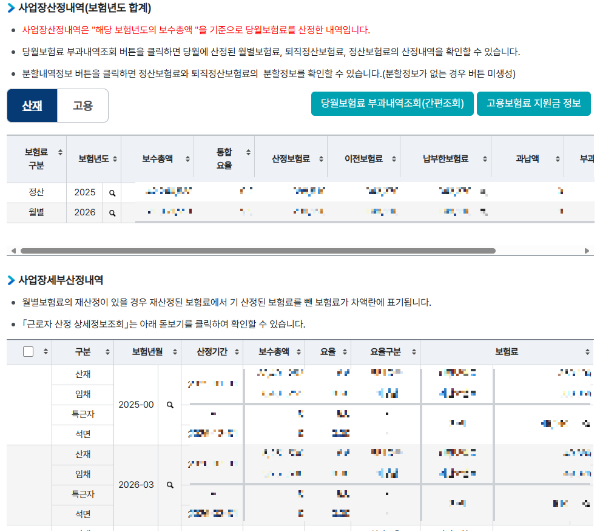Select the 정산 row cell
Image resolution: width=600 pixels, height=531 pixels.
36,192
